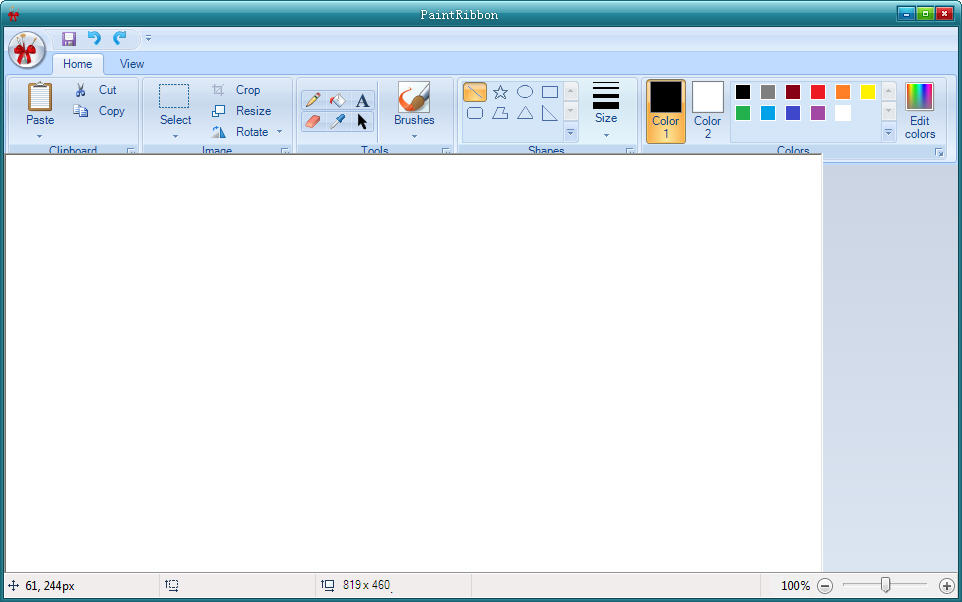This screenshot has height=602, width=962.
Task: Select the Text tool
Action: tap(363, 99)
